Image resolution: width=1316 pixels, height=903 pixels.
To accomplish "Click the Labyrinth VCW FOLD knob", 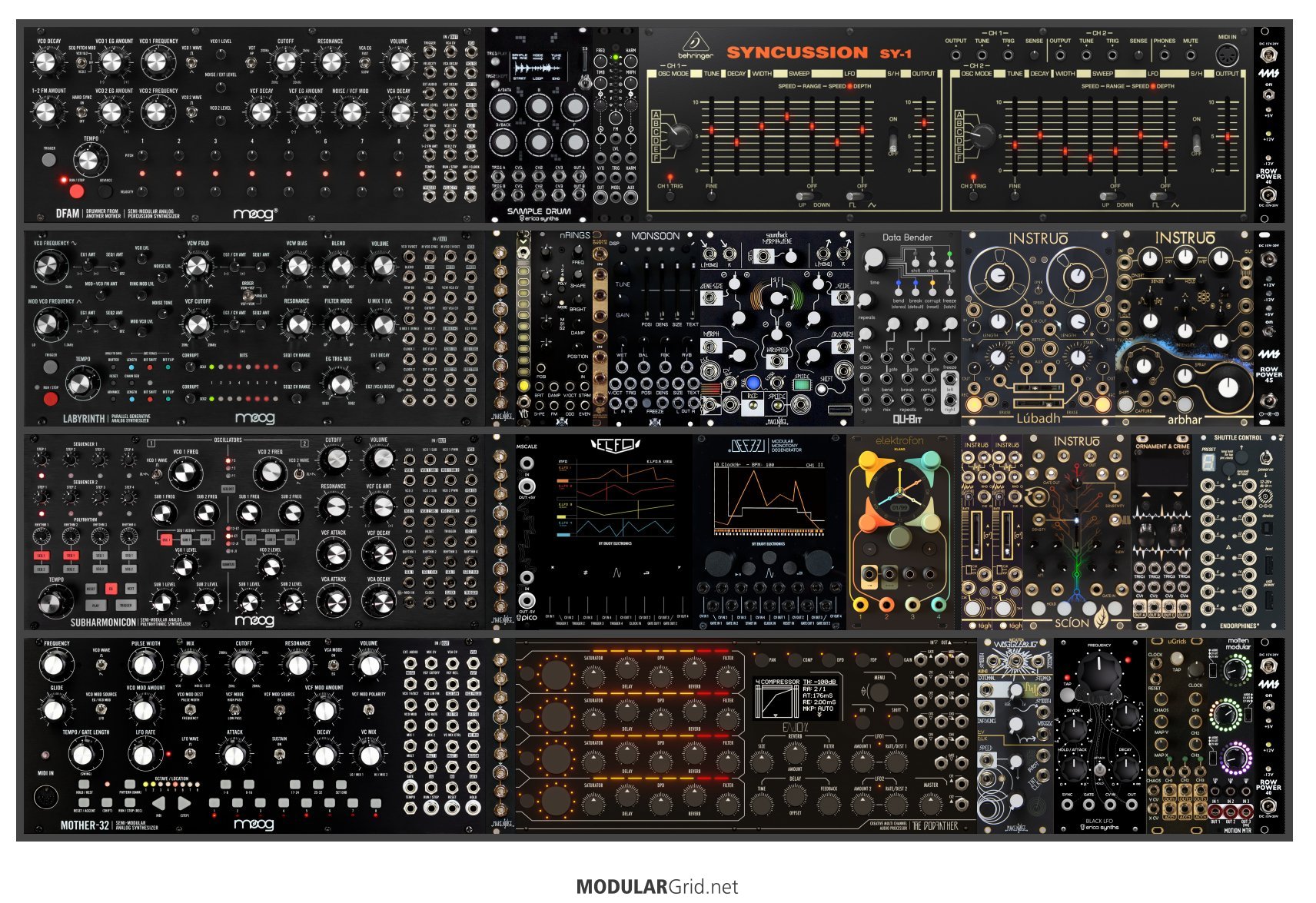I will (x=198, y=266).
